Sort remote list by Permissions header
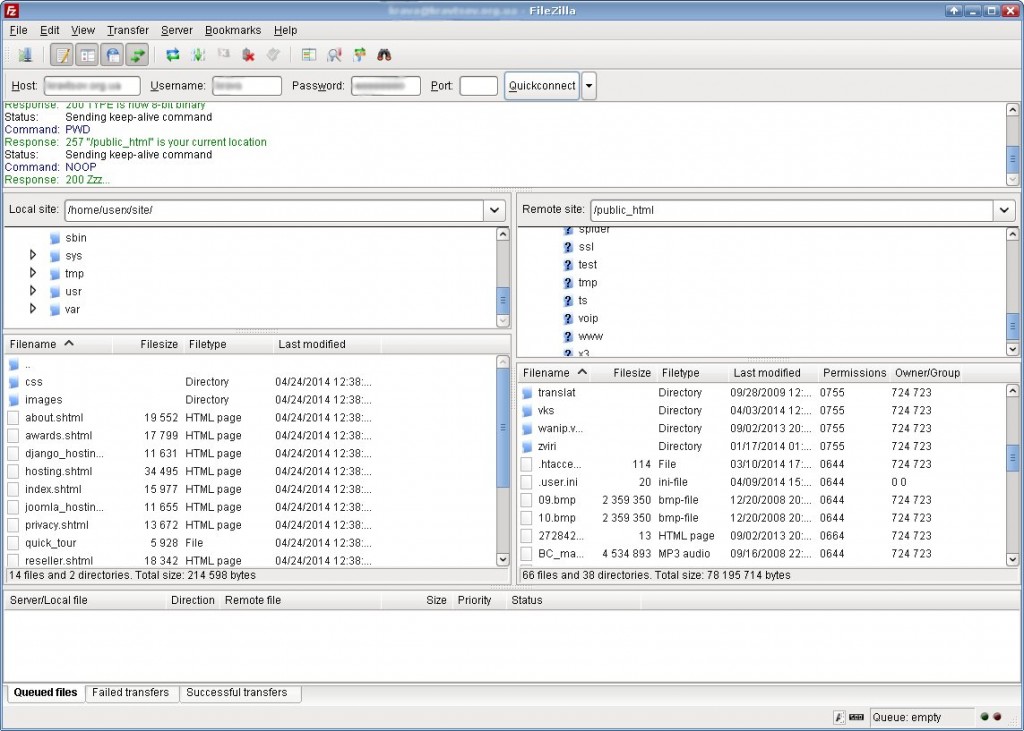 (x=854, y=373)
